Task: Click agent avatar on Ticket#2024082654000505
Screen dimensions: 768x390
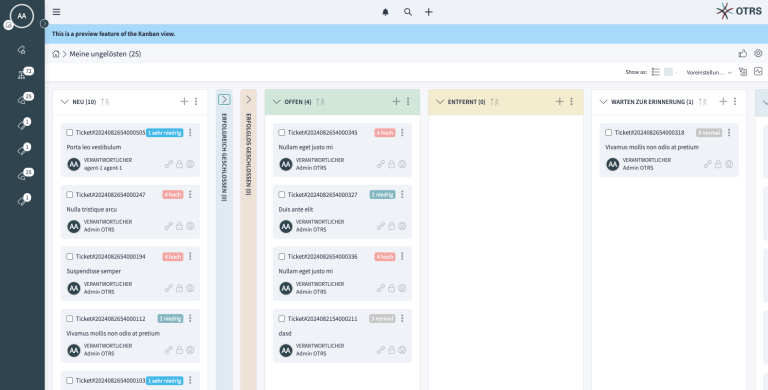Action: click(74, 164)
